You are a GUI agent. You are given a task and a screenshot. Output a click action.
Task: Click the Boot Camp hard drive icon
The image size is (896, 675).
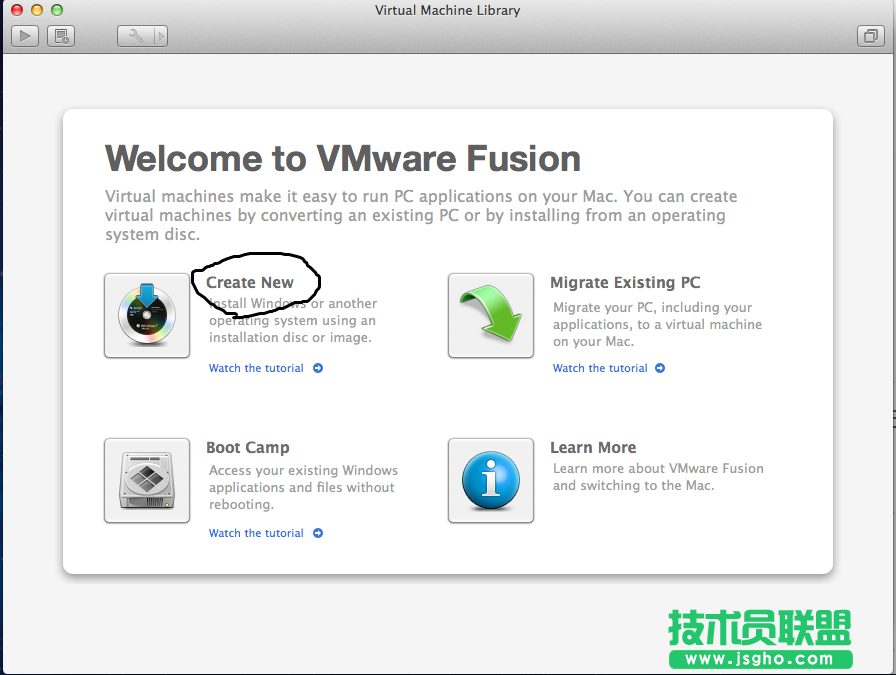(x=146, y=480)
